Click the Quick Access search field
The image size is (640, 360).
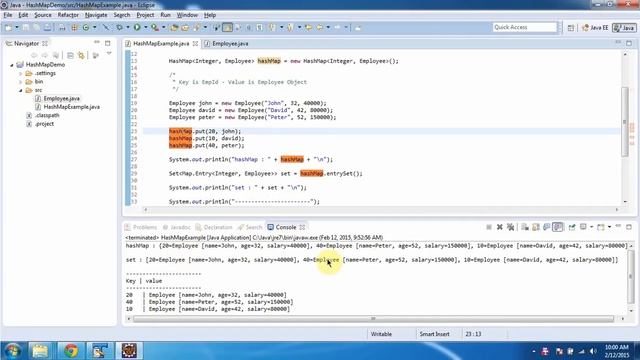(x=524, y=27)
